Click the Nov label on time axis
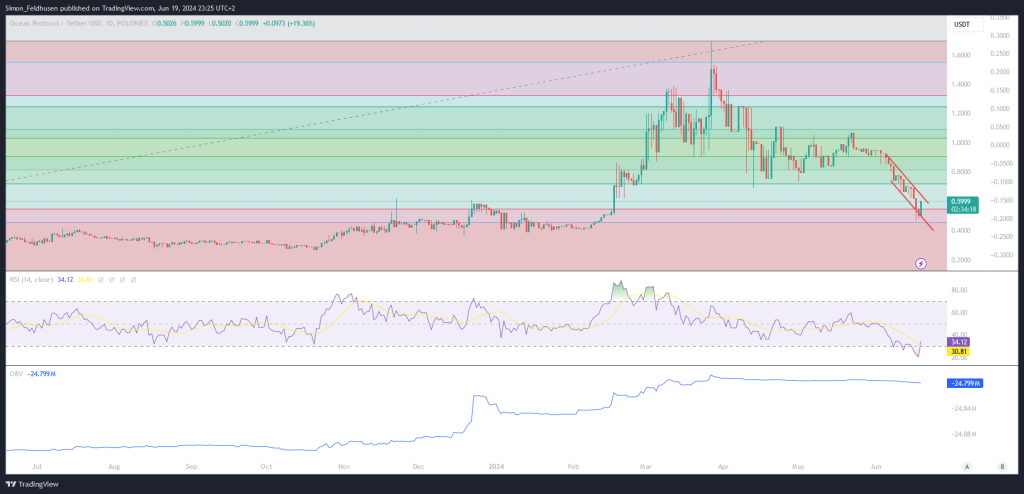The width and height of the screenshot is (1024, 494). (345, 467)
